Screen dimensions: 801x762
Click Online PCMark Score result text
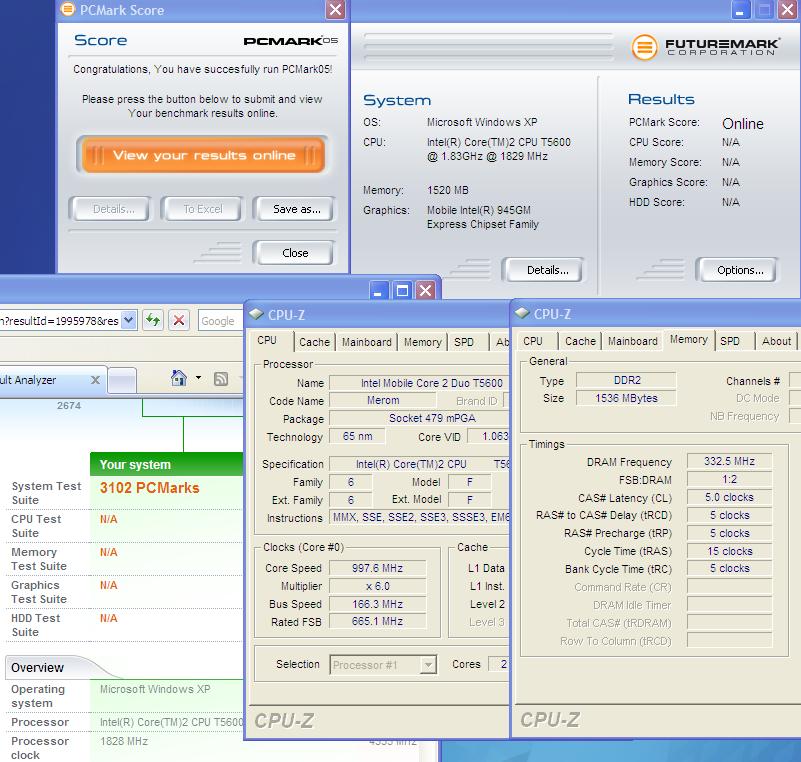pos(743,124)
